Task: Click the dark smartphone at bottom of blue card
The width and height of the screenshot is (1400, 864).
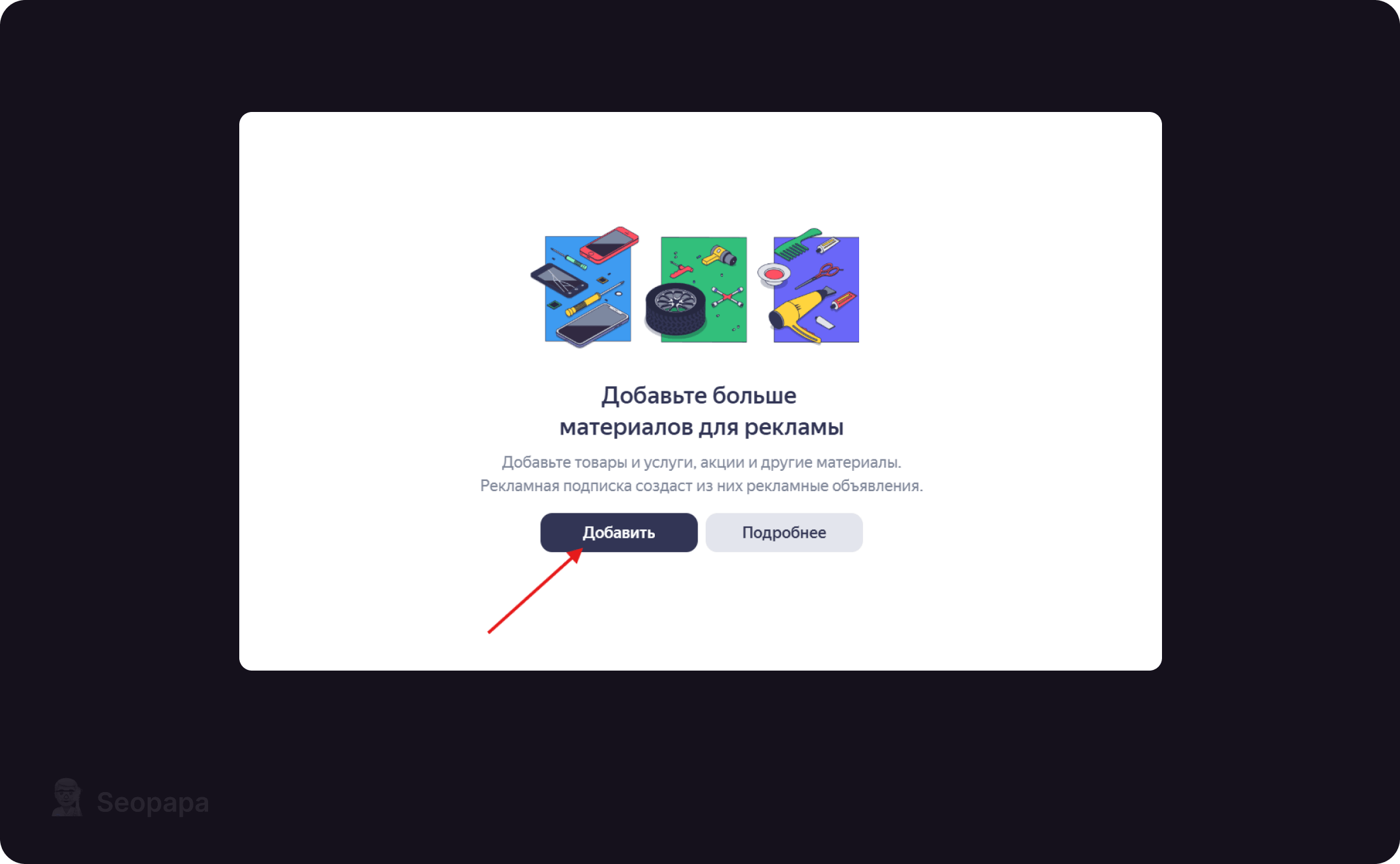Action: [x=592, y=325]
